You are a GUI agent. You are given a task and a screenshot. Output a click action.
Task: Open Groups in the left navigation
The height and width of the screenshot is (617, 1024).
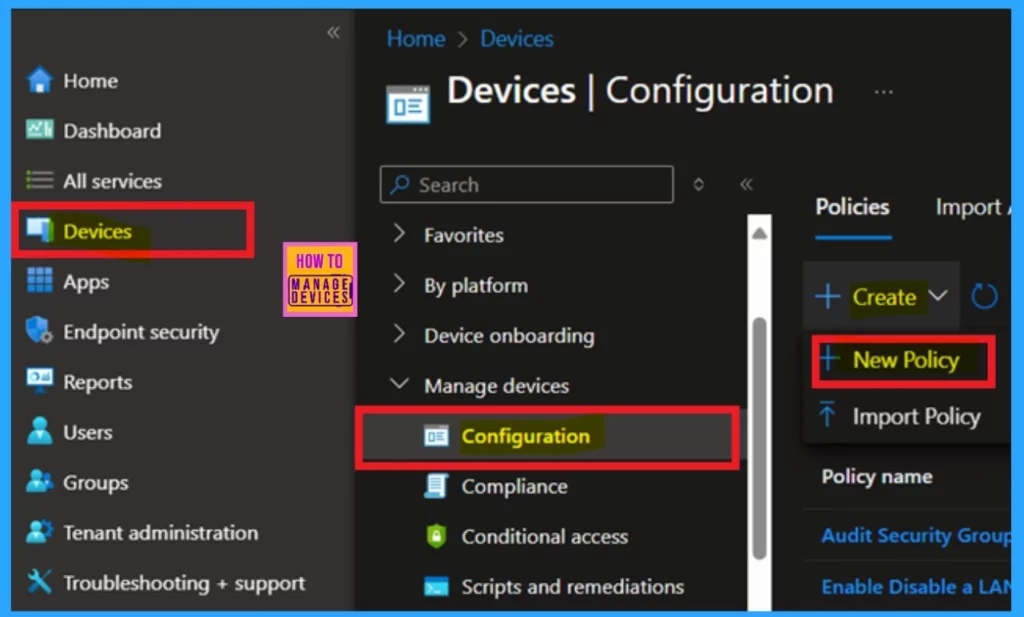(x=96, y=483)
